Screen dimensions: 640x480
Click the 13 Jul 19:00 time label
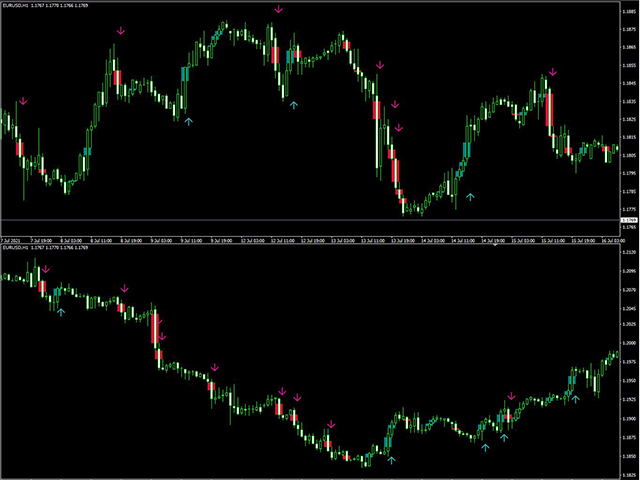402,241
